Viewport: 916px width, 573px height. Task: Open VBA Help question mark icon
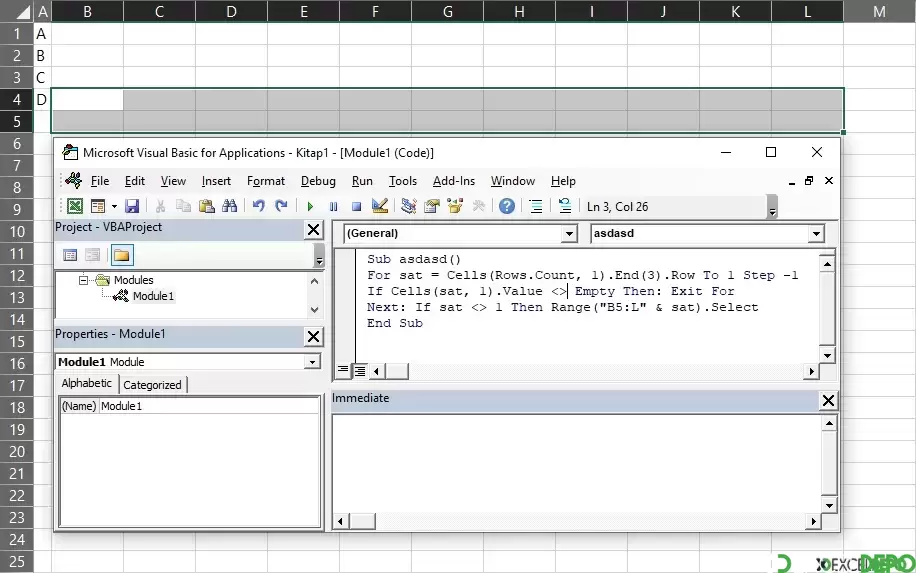click(507, 206)
